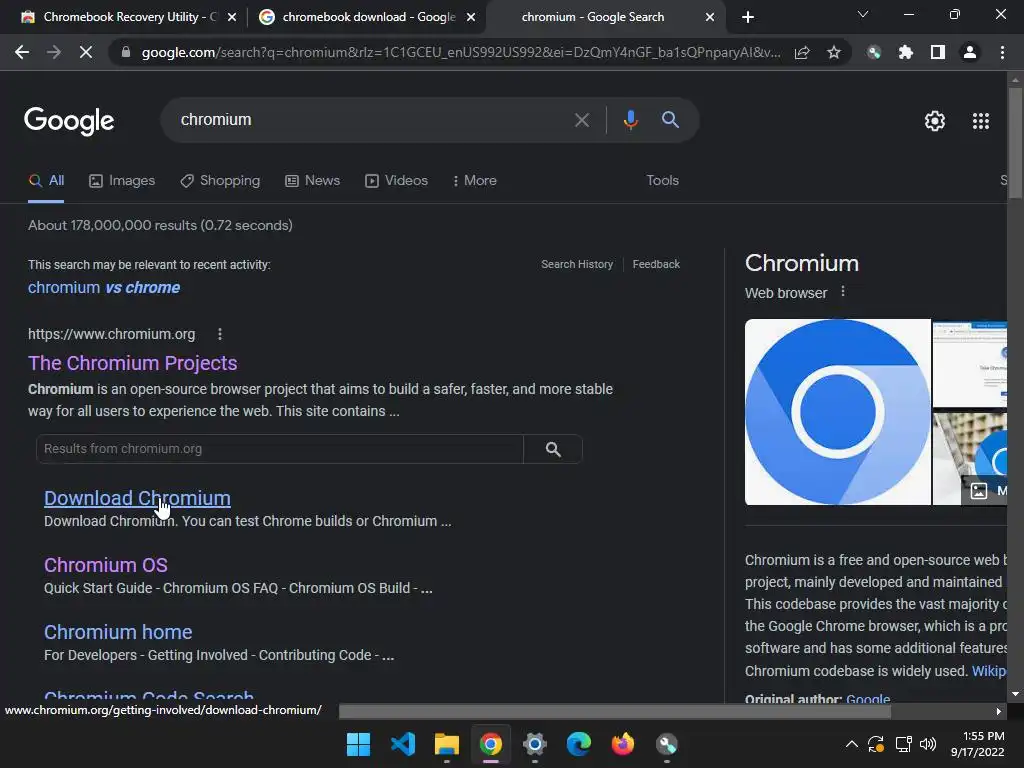Open the volume control in tray

coord(927,744)
